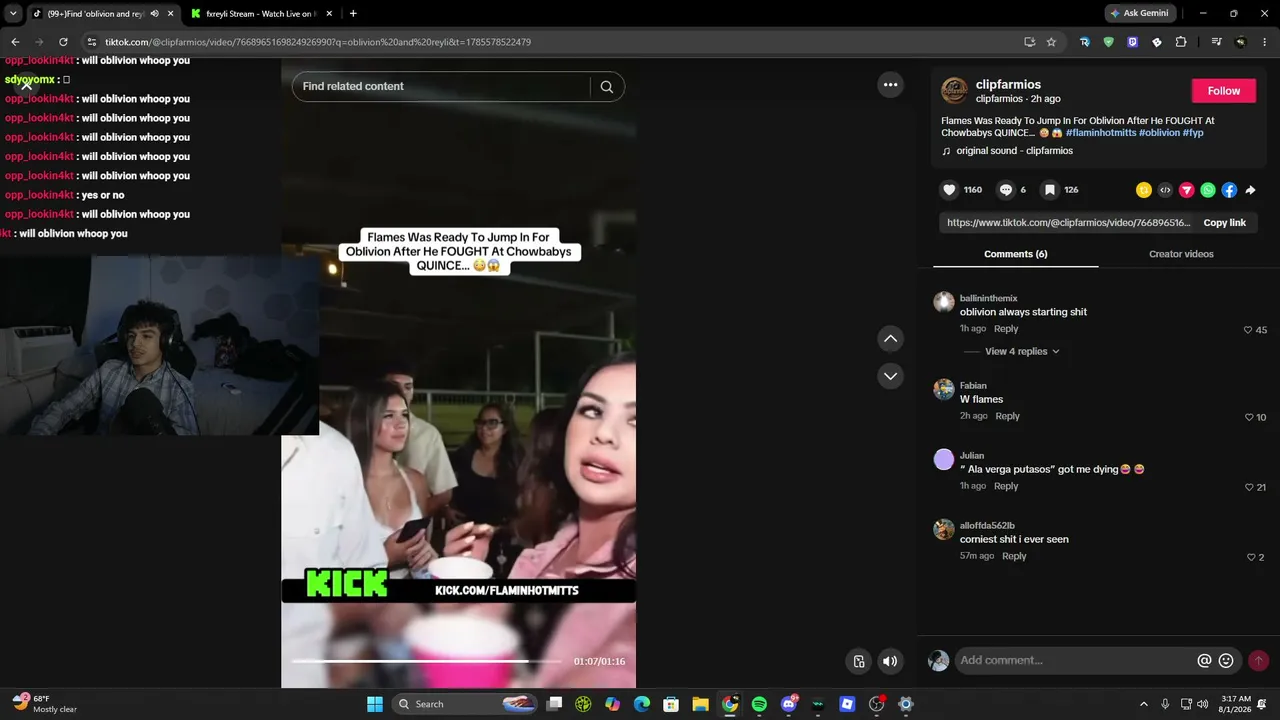View site information icon

pos(92,42)
